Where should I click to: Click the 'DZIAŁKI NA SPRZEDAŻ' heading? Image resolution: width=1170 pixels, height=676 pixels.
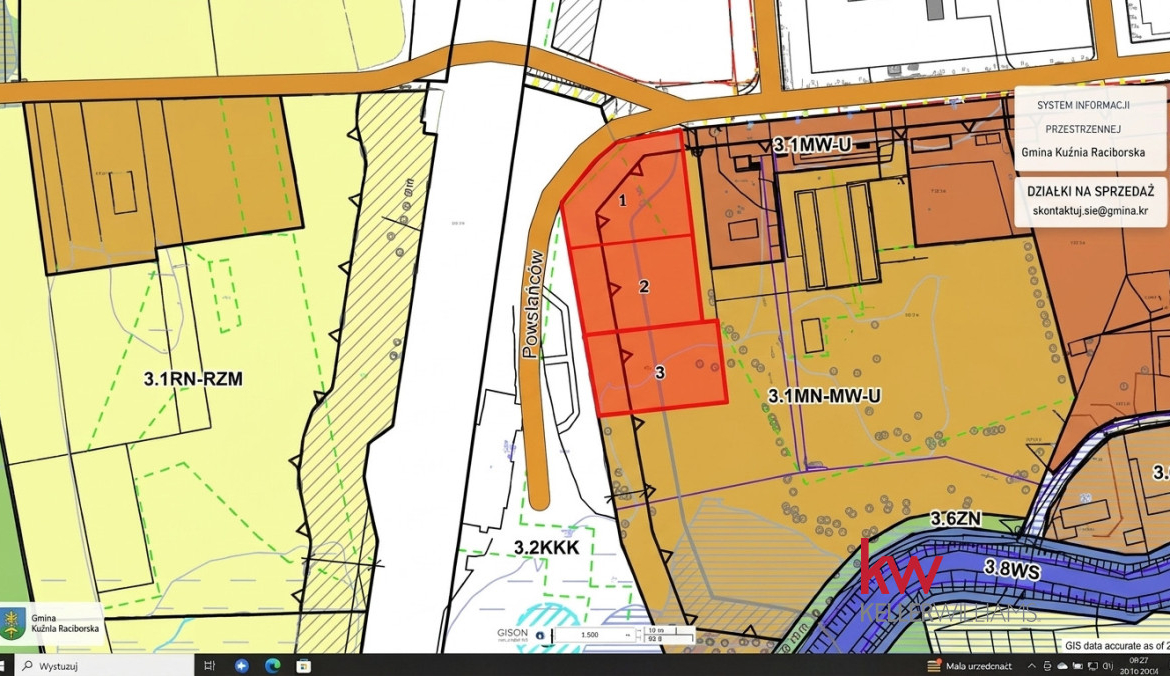pos(1090,191)
